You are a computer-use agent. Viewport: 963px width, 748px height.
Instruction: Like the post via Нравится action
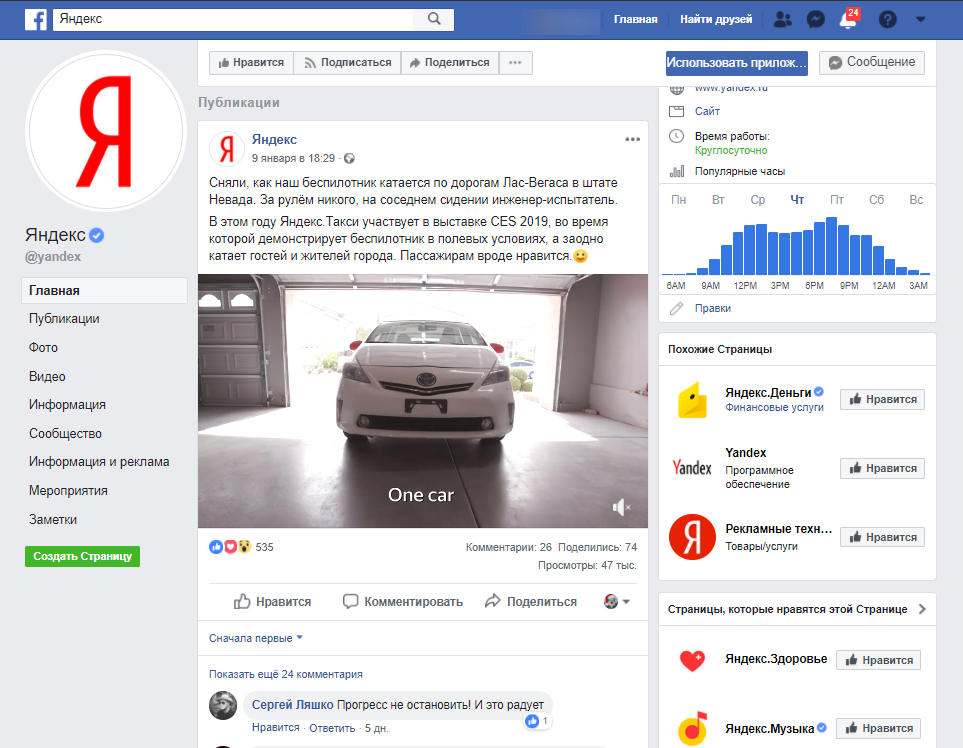click(272, 602)
